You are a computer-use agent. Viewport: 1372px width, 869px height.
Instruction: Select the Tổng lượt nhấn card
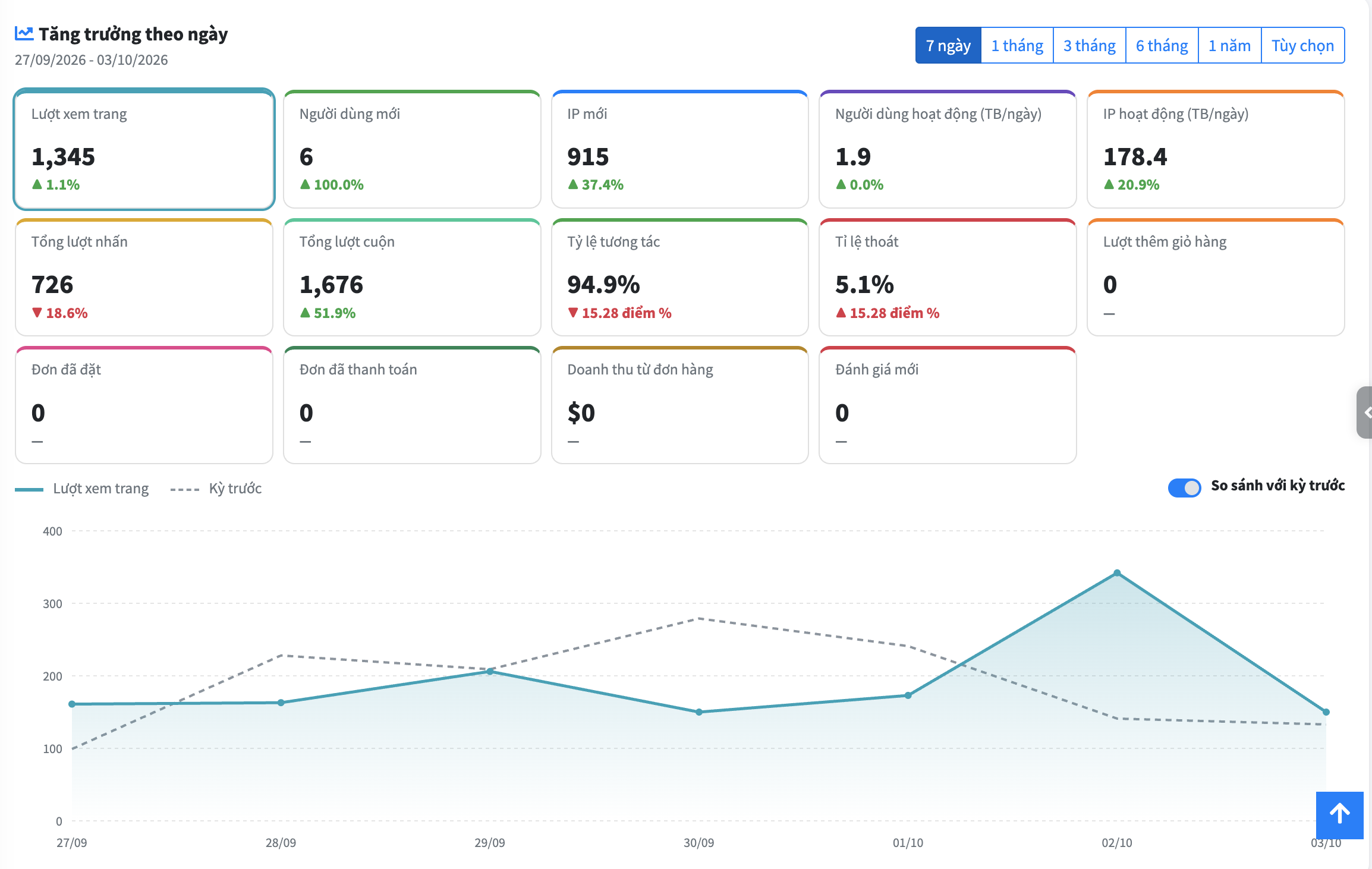pos(144,277)
